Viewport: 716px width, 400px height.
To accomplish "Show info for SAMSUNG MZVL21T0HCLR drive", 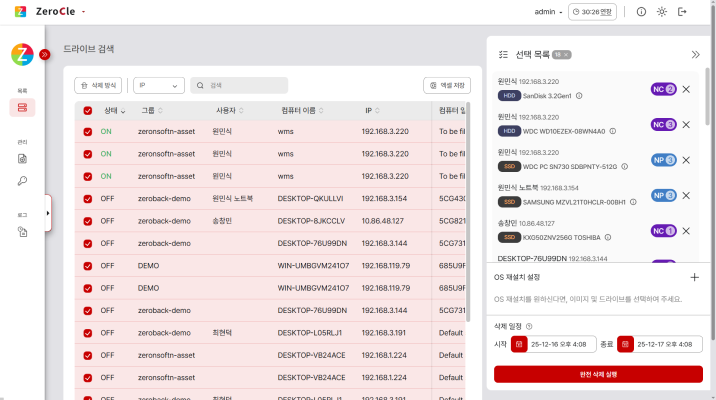I will coord(633,202).
